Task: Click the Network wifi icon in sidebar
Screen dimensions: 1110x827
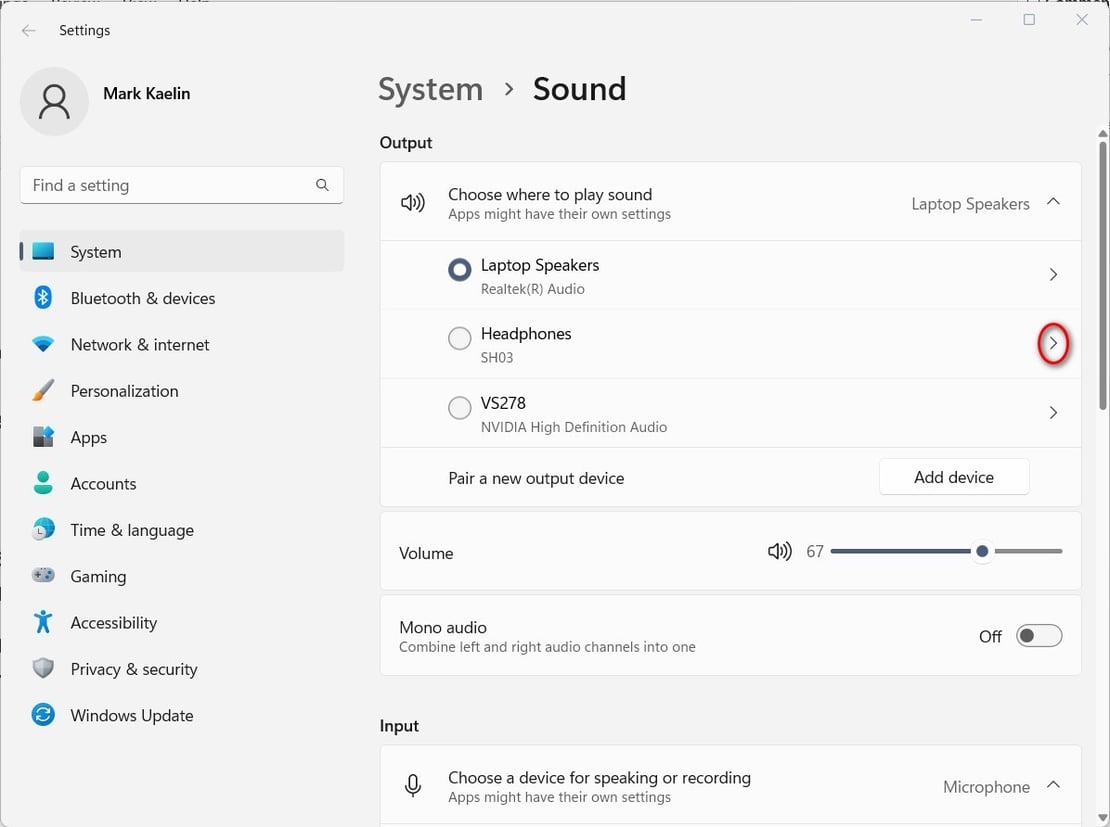Action: tap(43, 344)
